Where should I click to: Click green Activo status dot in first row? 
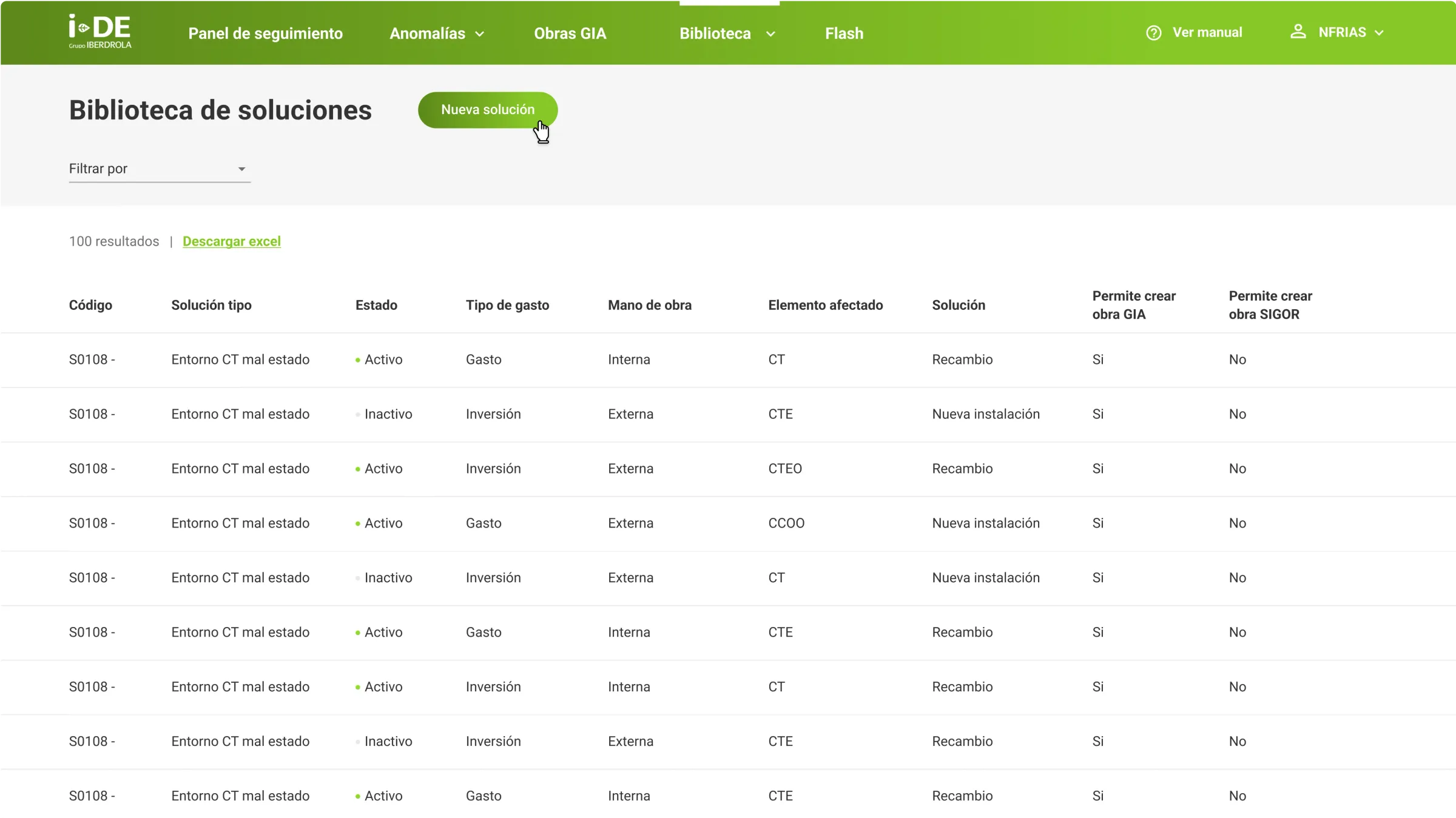coord(357,360)
